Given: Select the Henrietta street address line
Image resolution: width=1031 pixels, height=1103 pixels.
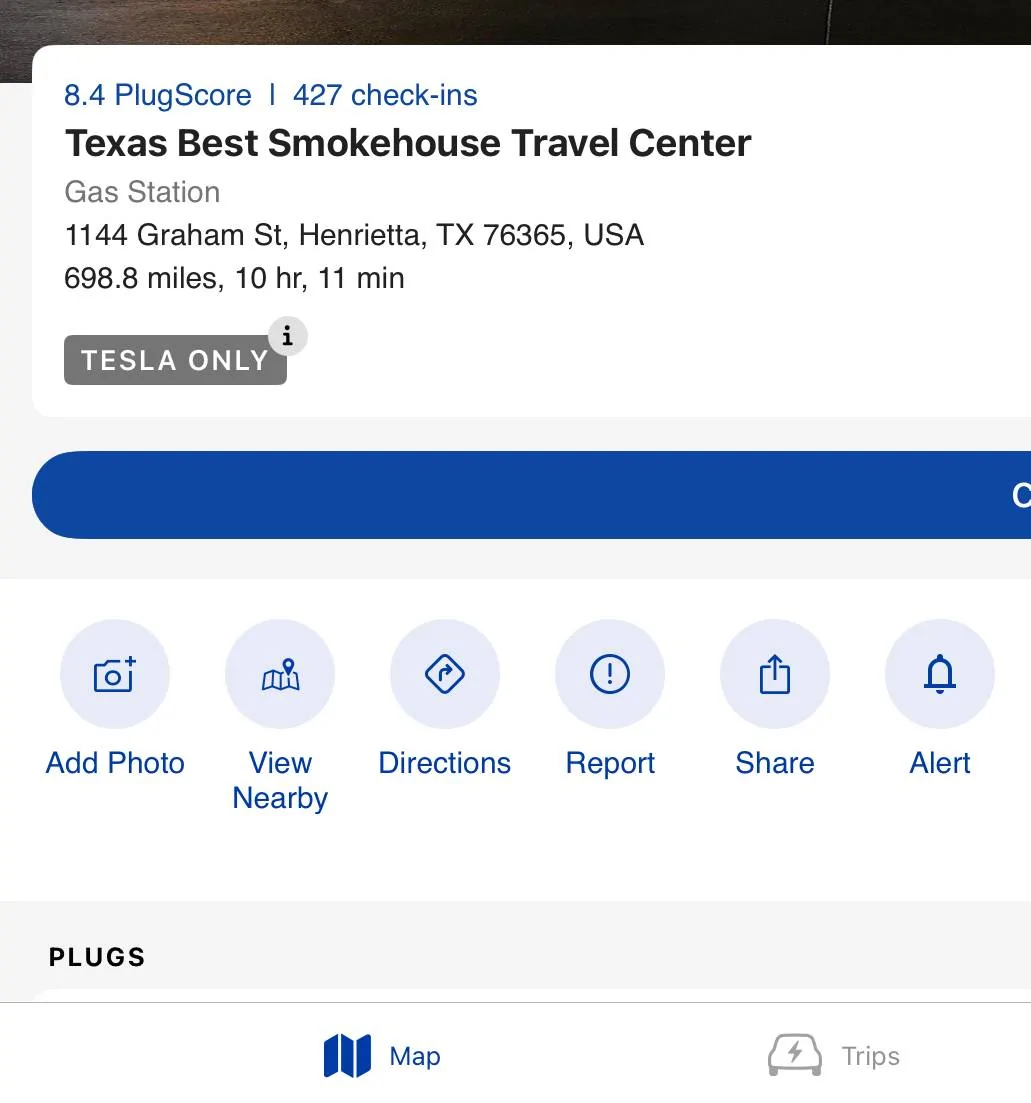Looking at the screenshot, I should [x=354, y=235].
